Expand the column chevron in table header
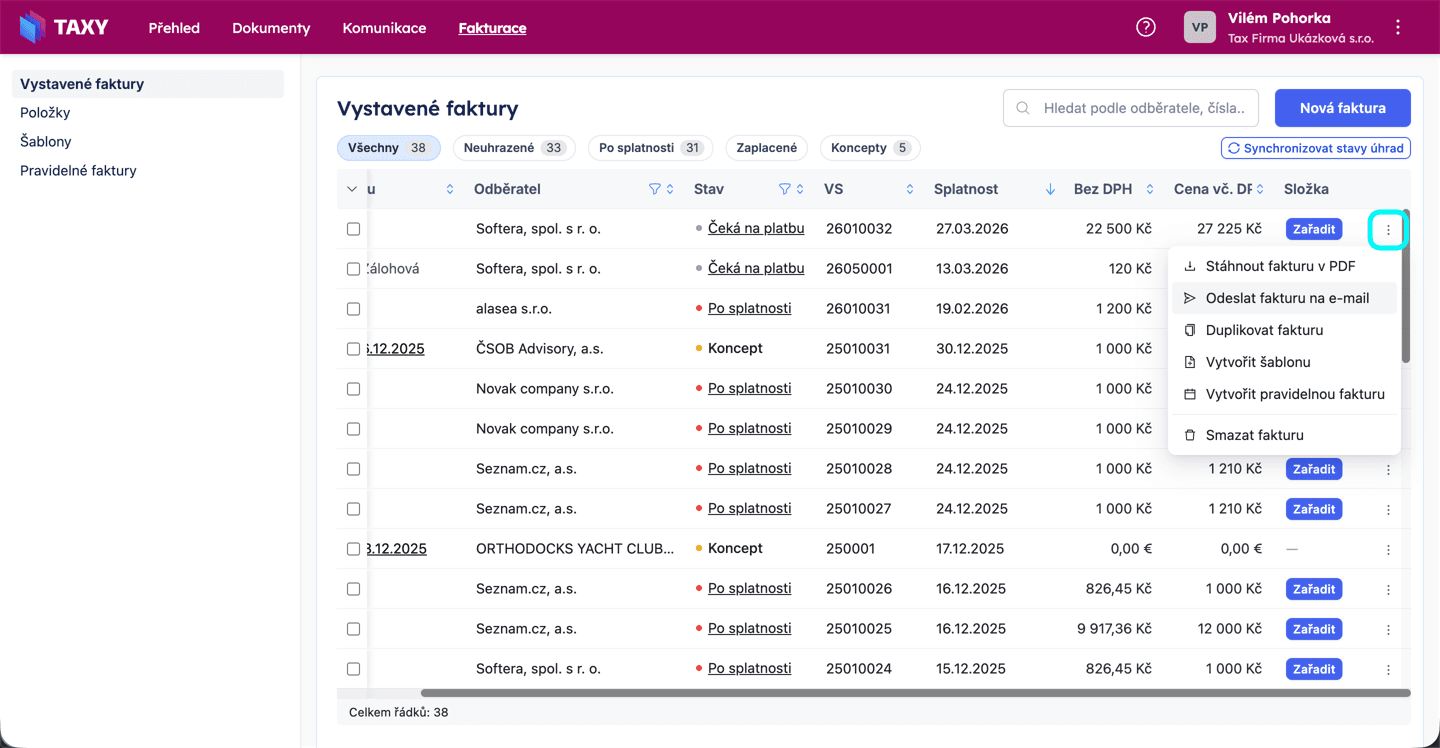 352,189
